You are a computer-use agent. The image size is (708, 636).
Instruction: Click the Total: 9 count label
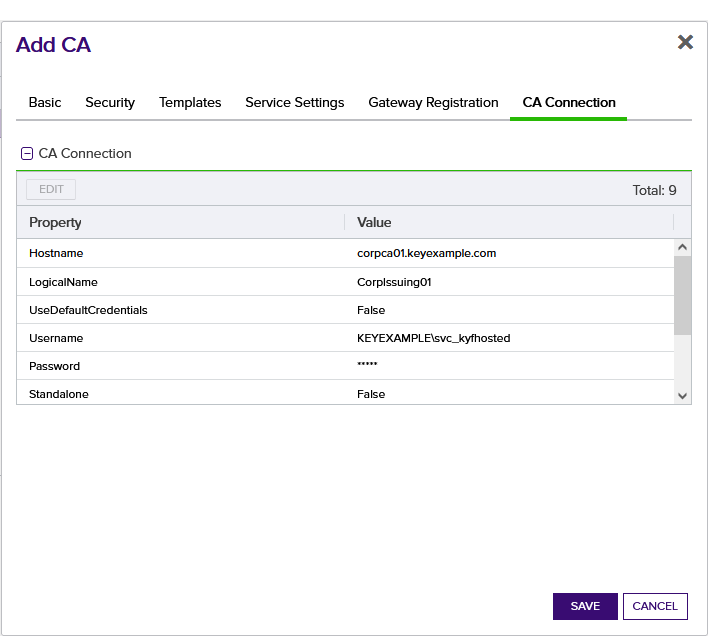point(654,190)
